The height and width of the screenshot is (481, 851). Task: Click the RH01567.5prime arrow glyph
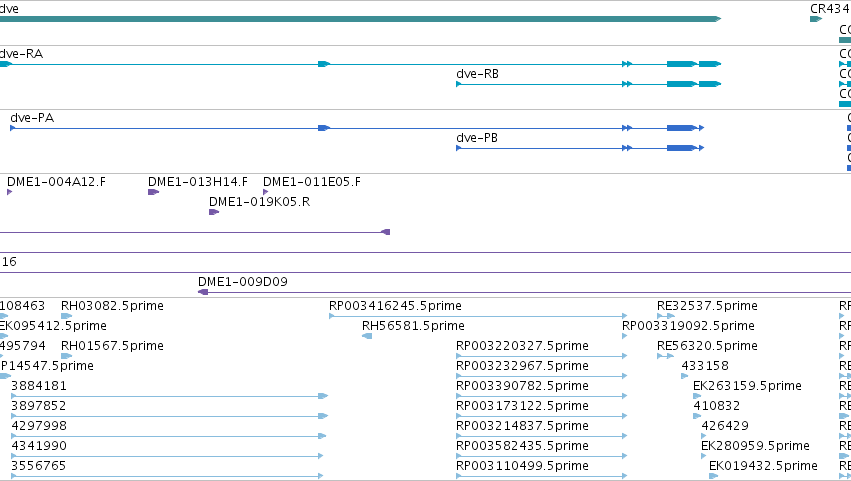click(x=66, y=356)
